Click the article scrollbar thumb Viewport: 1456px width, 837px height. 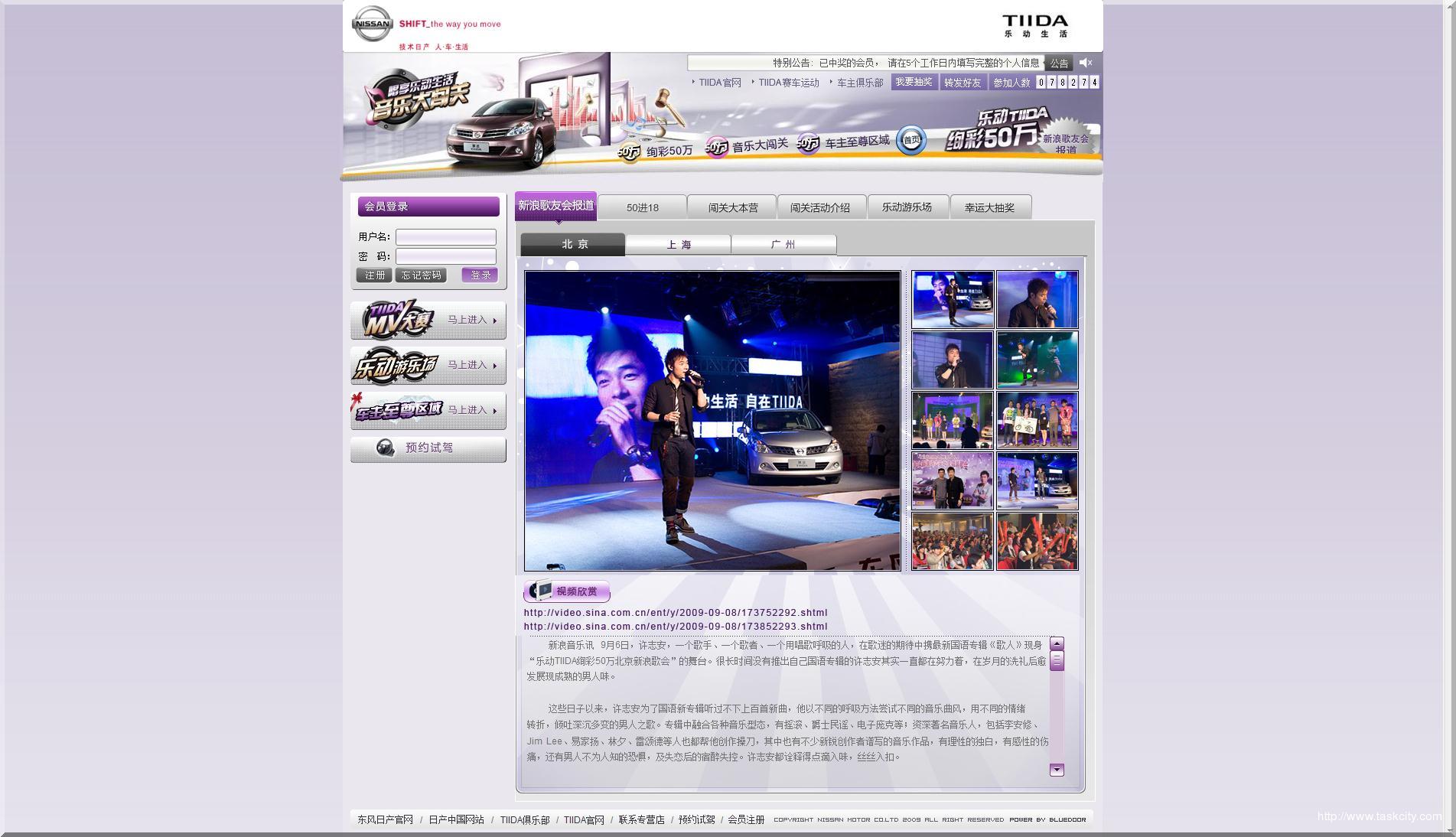(1057, 661)
